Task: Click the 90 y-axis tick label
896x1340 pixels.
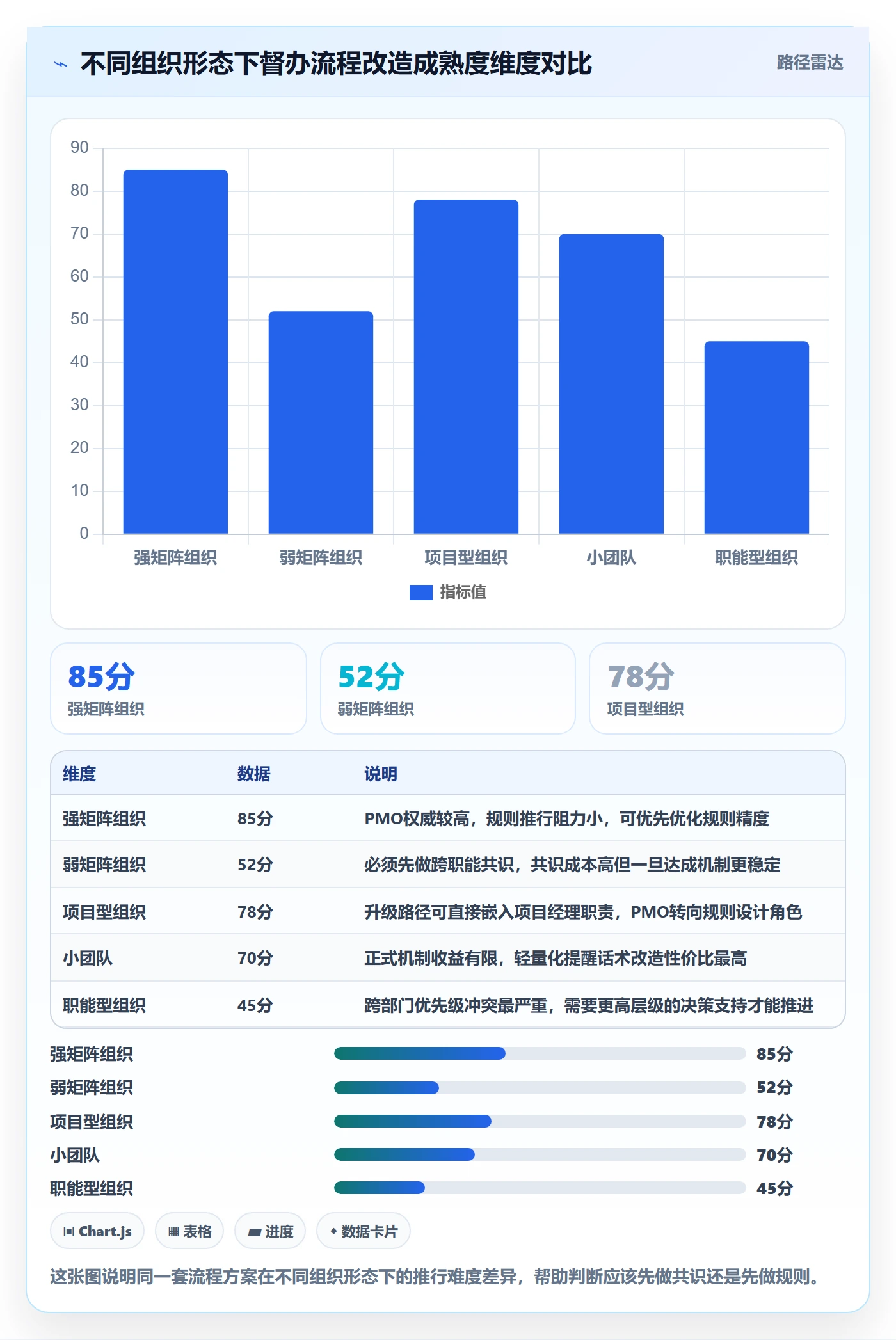Action: coord(79,148)
